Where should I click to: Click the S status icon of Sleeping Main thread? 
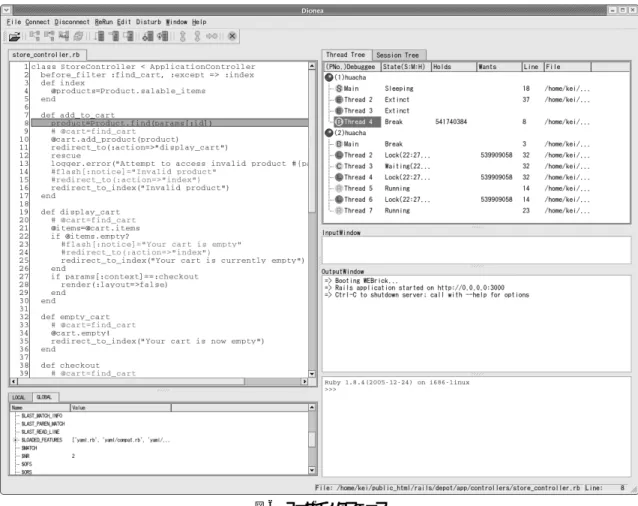click(x=339, y=88)
